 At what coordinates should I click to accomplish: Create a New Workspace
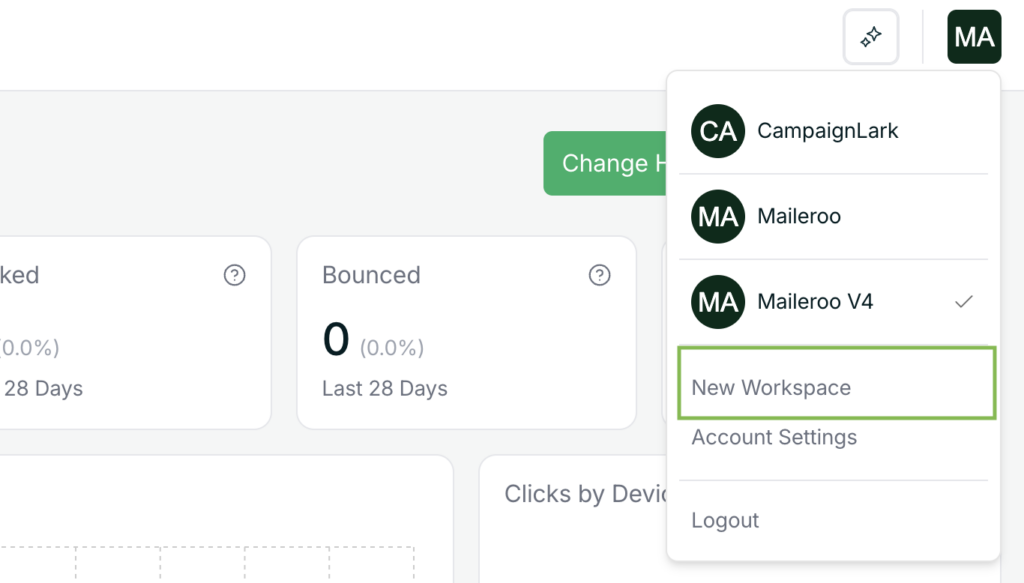[771, 388]
